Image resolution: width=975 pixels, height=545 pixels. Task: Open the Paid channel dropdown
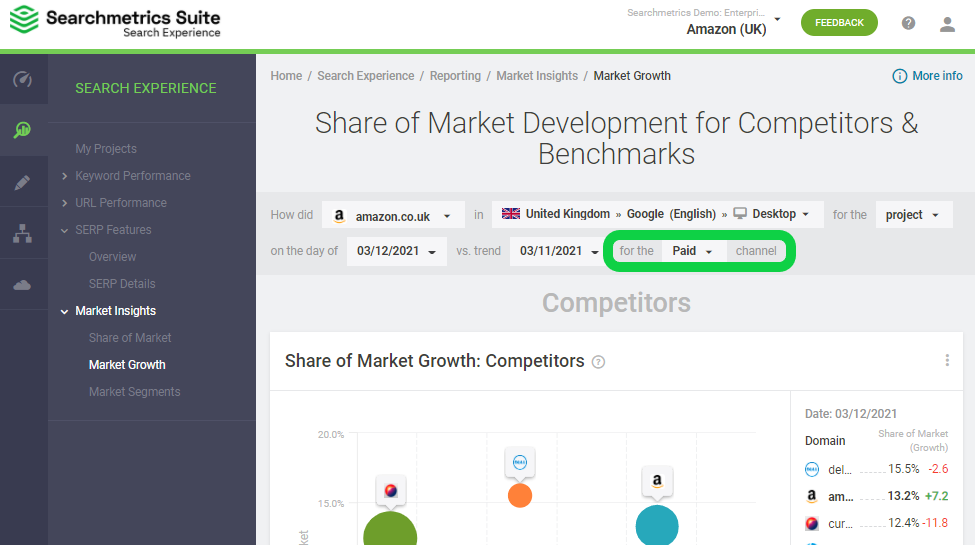(693, 251)
